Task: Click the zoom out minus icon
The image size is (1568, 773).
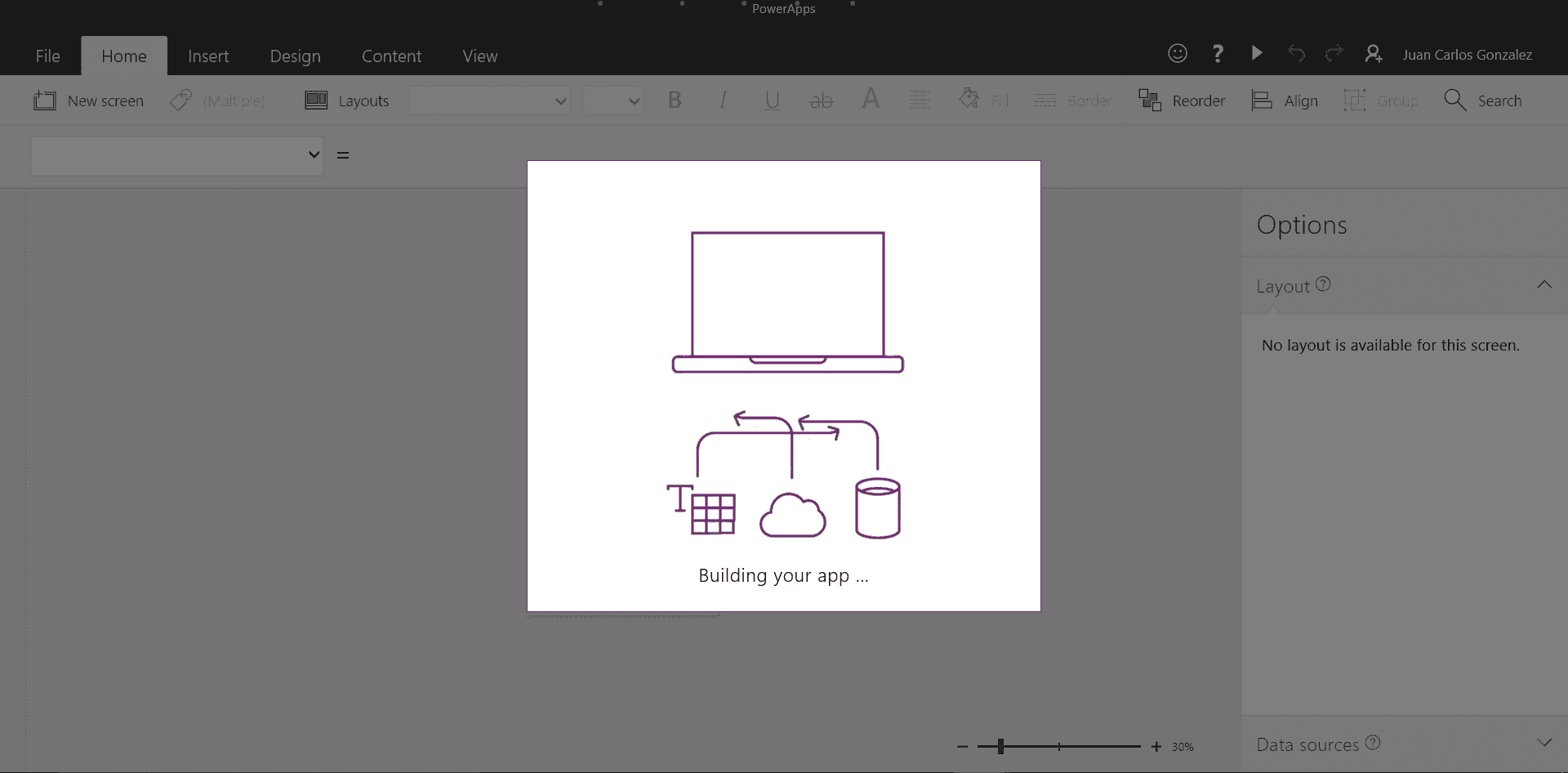Action: (x=962, y=747)
